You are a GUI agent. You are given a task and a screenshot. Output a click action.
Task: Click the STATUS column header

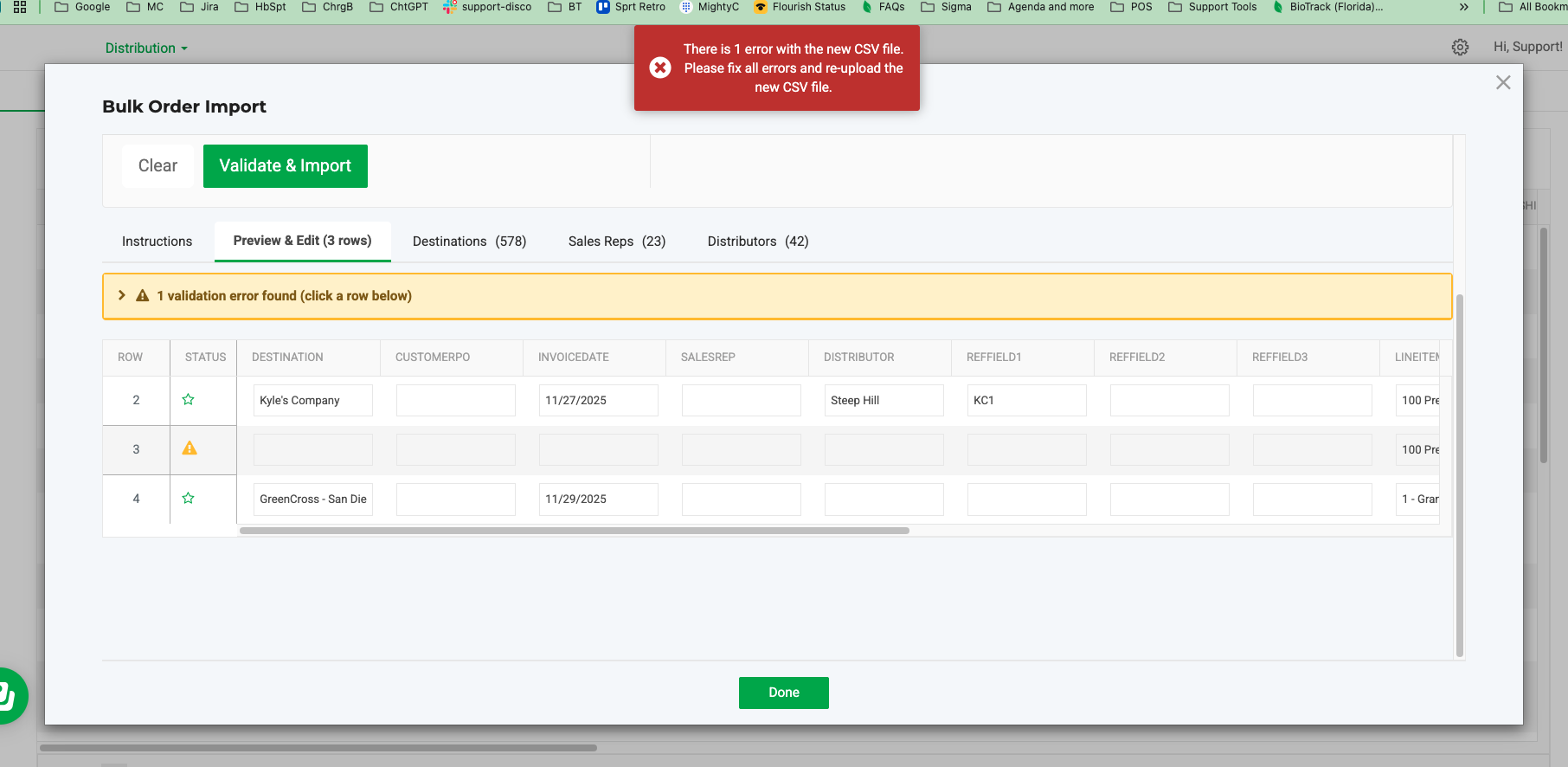[x=205, y=358]
